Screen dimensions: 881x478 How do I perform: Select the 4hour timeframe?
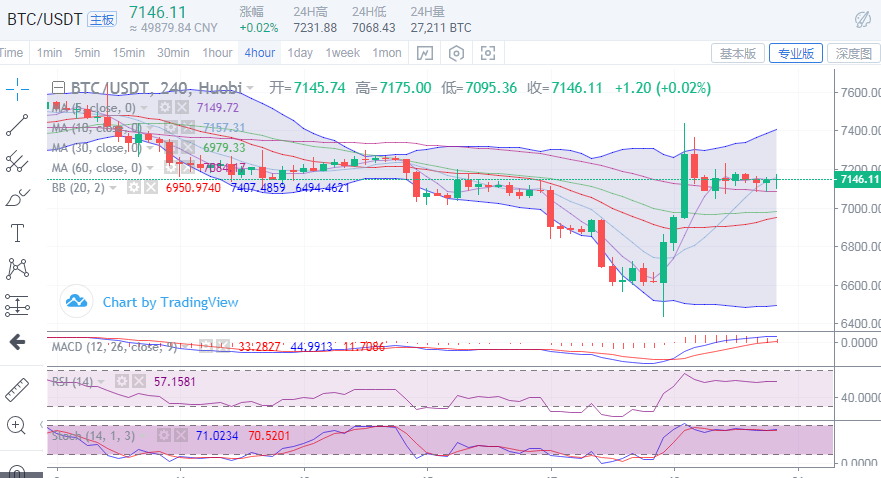260,53
